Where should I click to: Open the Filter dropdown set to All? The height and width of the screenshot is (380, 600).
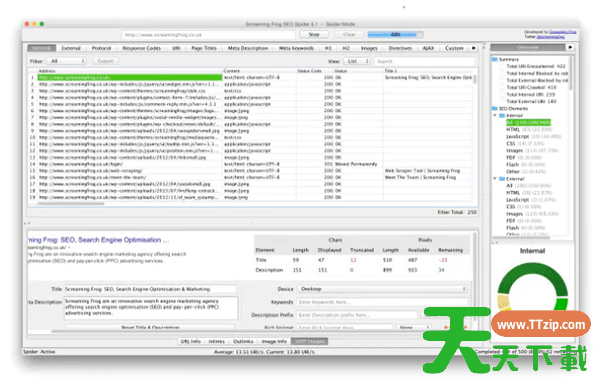[67, 61]
